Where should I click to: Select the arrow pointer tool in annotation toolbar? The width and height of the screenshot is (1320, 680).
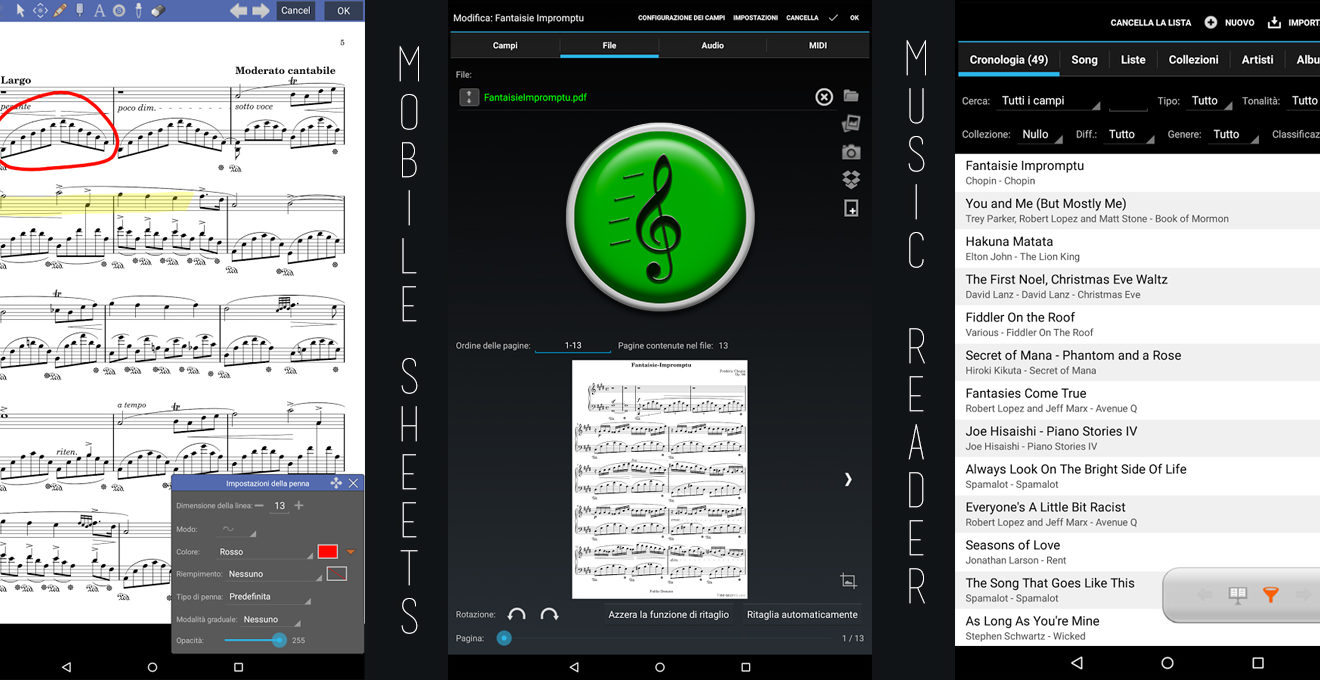click(x=20, y=11)
